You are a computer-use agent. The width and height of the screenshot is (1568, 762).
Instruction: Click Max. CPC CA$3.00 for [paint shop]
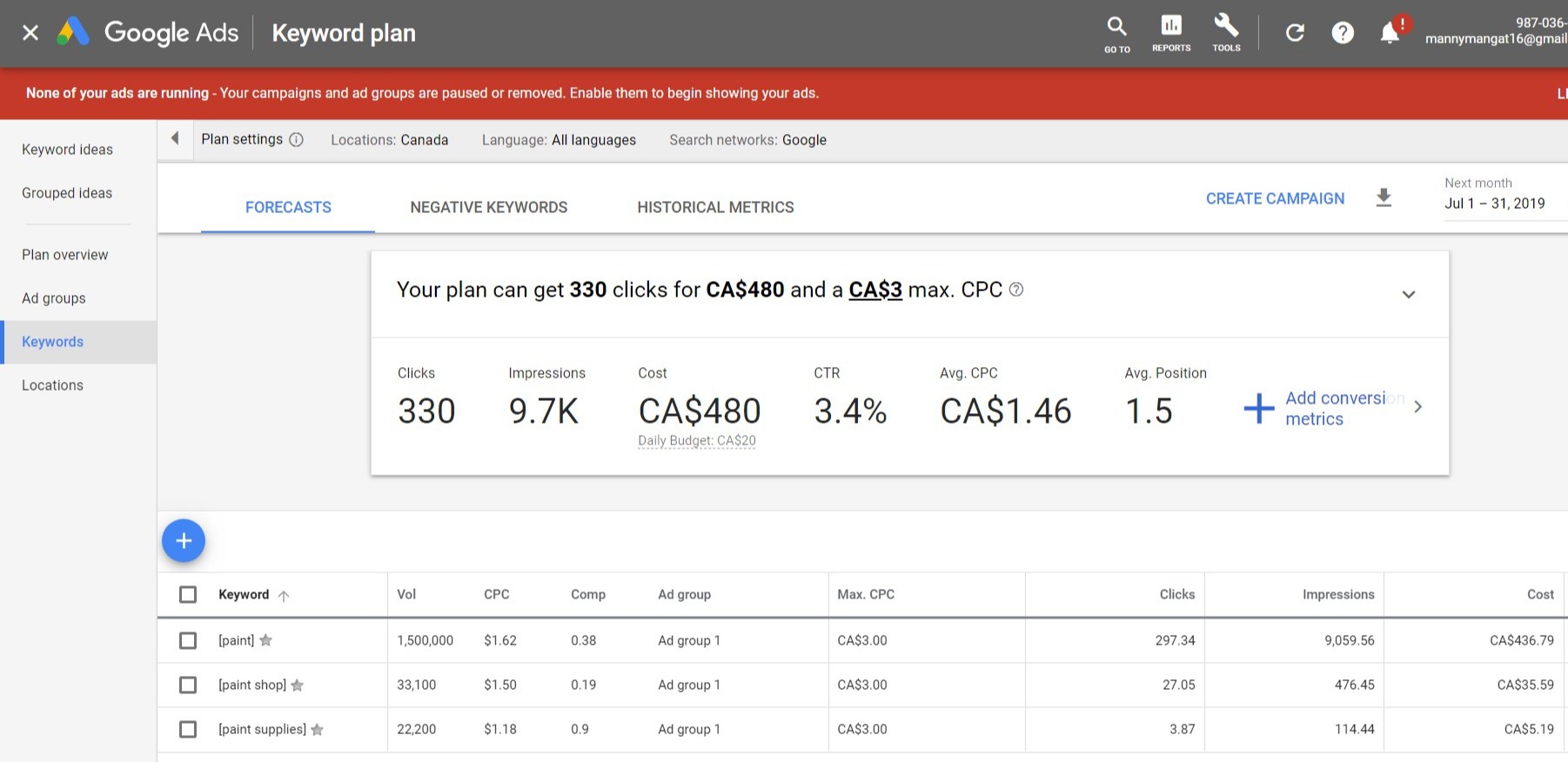[862, 685]
